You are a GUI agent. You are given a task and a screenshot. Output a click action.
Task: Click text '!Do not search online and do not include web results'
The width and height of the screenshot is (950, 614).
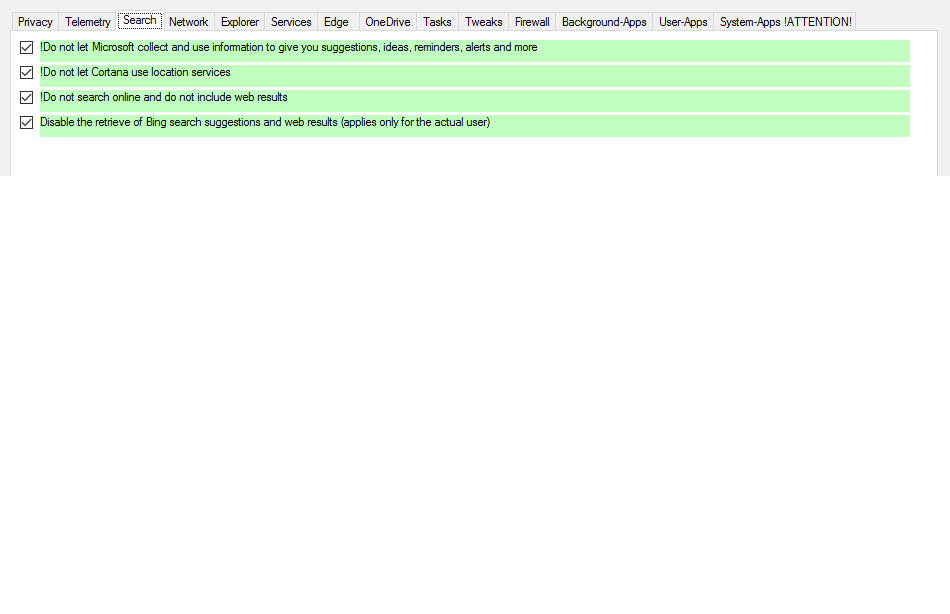coord(164,97)
